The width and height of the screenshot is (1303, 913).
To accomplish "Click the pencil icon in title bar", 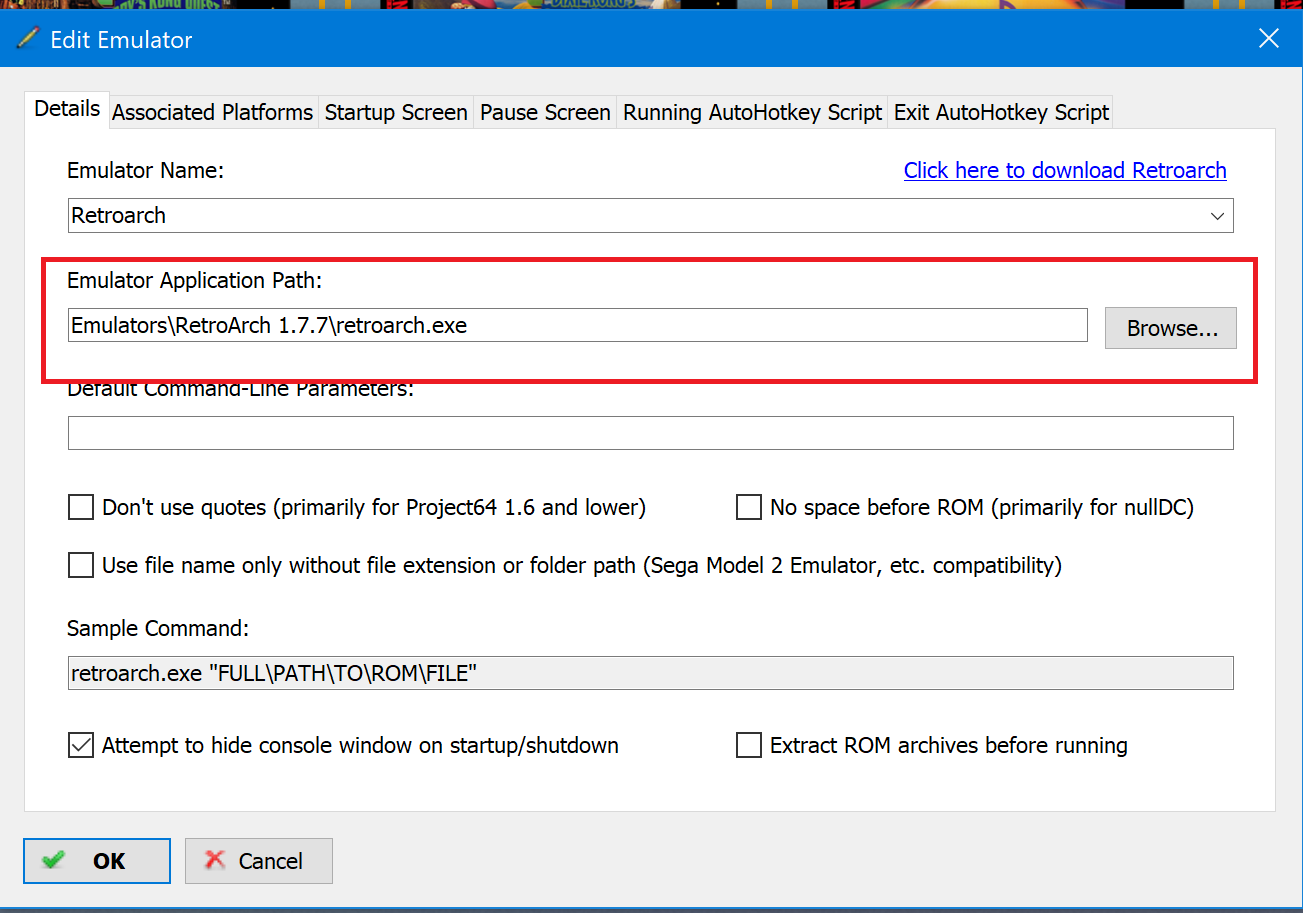I will [27, 39].
